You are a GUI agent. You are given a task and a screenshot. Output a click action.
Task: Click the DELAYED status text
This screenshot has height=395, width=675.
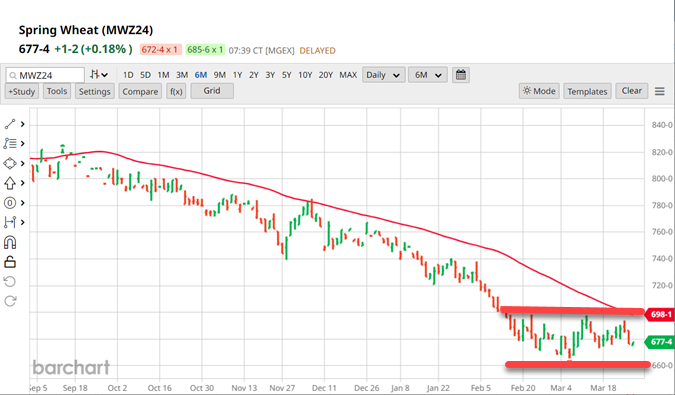(x=317, y=50)
